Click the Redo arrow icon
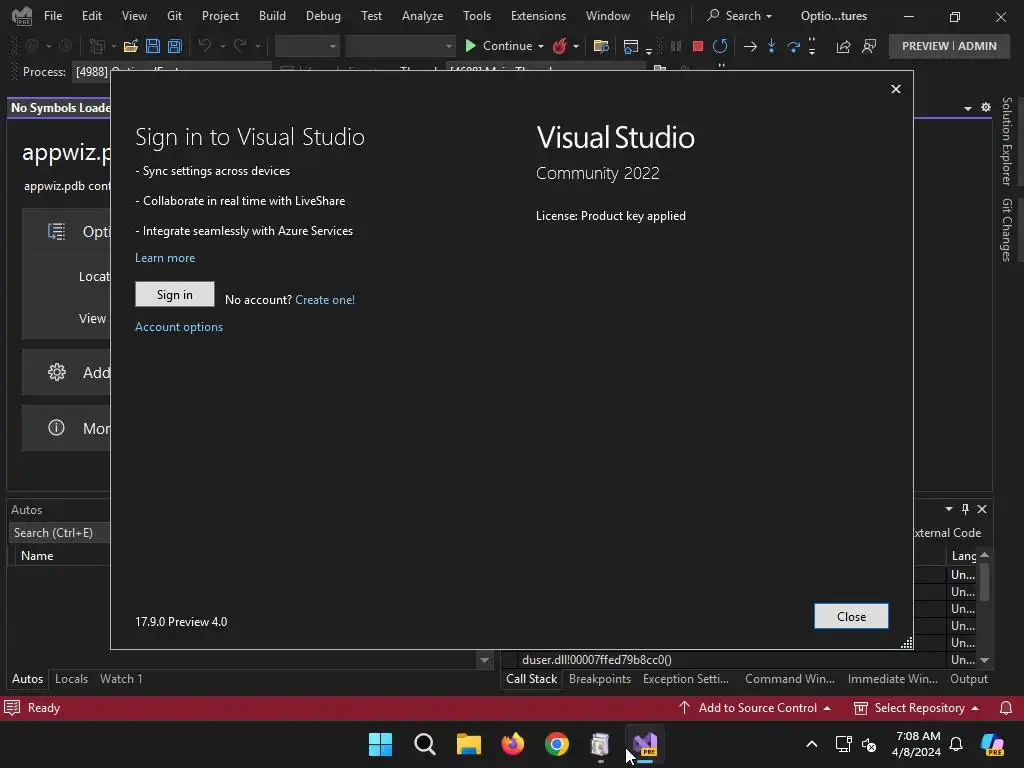 point(240,46)
